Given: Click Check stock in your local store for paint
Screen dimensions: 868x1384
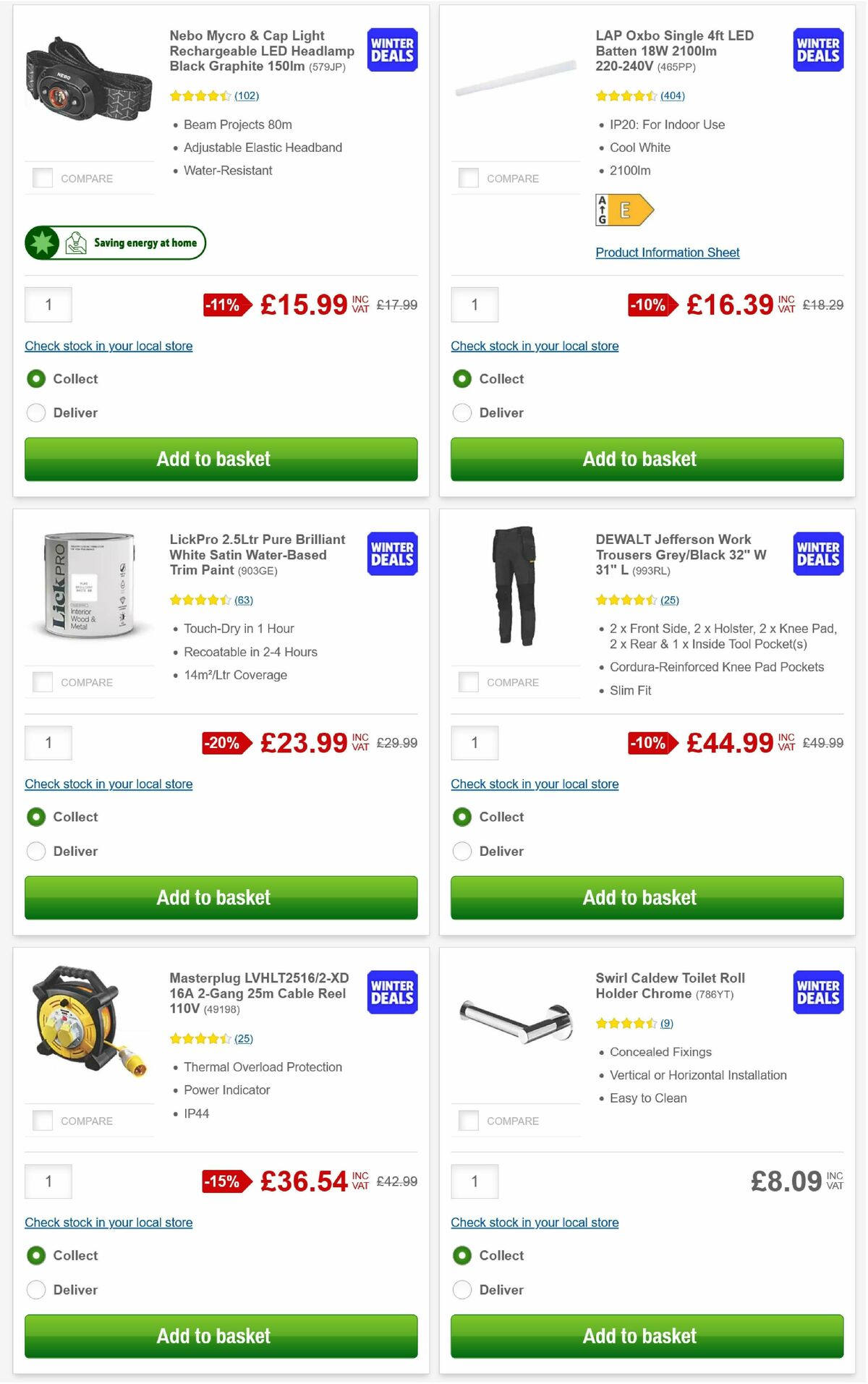Looking at the screenshot, I should tap(108, 784).
